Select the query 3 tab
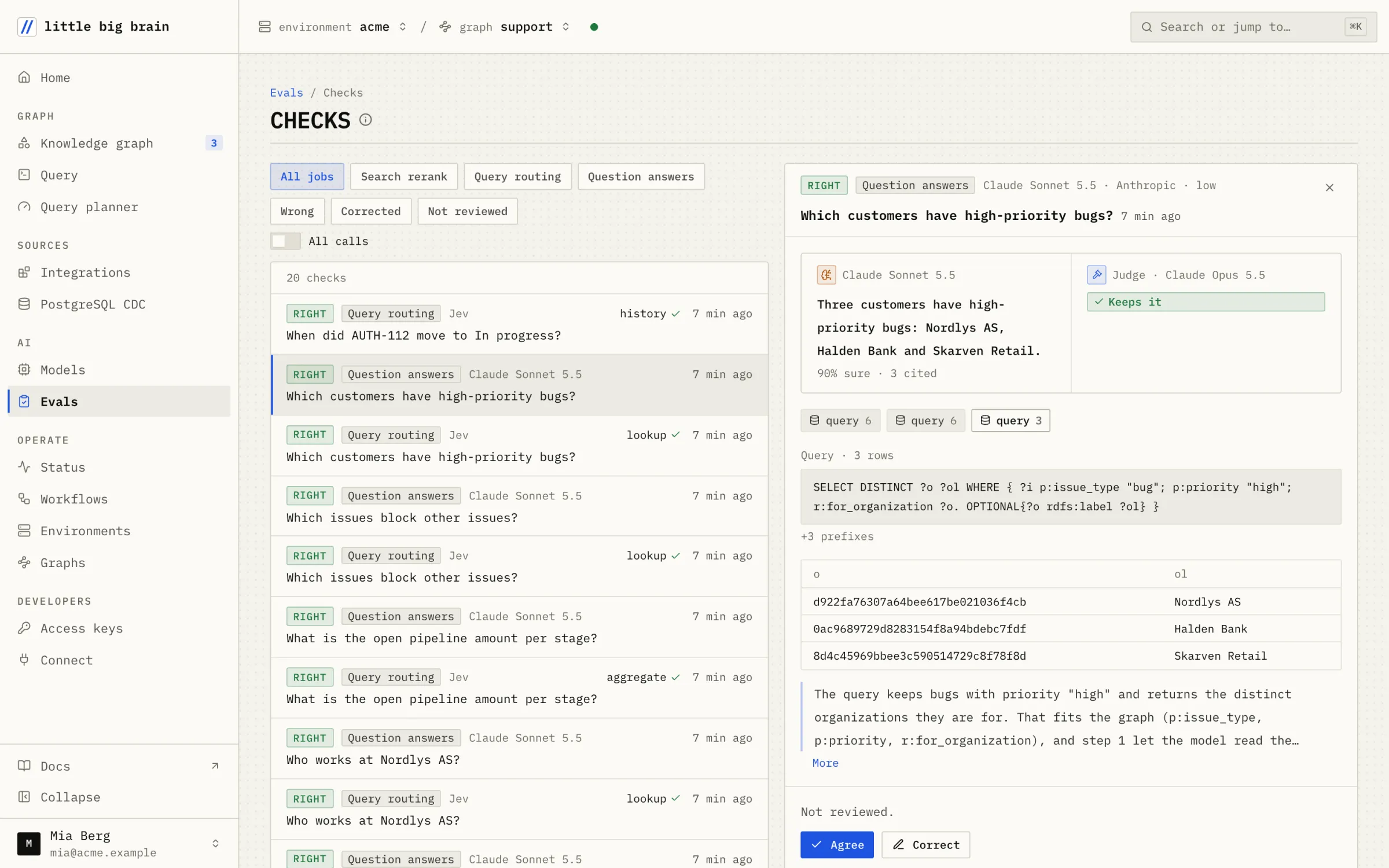 pos(1010,421)
